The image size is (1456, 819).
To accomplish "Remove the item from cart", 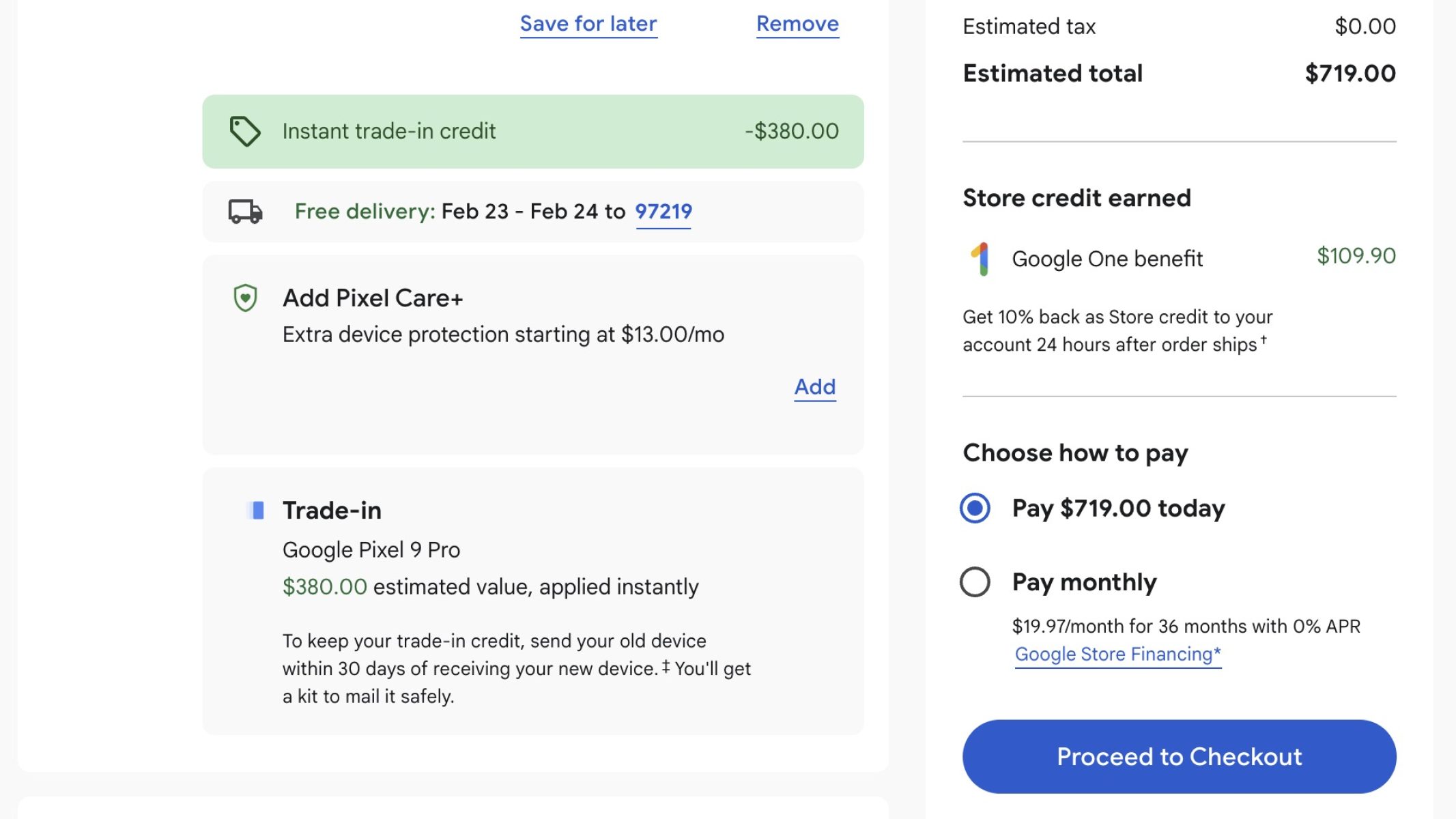I will click(797, 24).
